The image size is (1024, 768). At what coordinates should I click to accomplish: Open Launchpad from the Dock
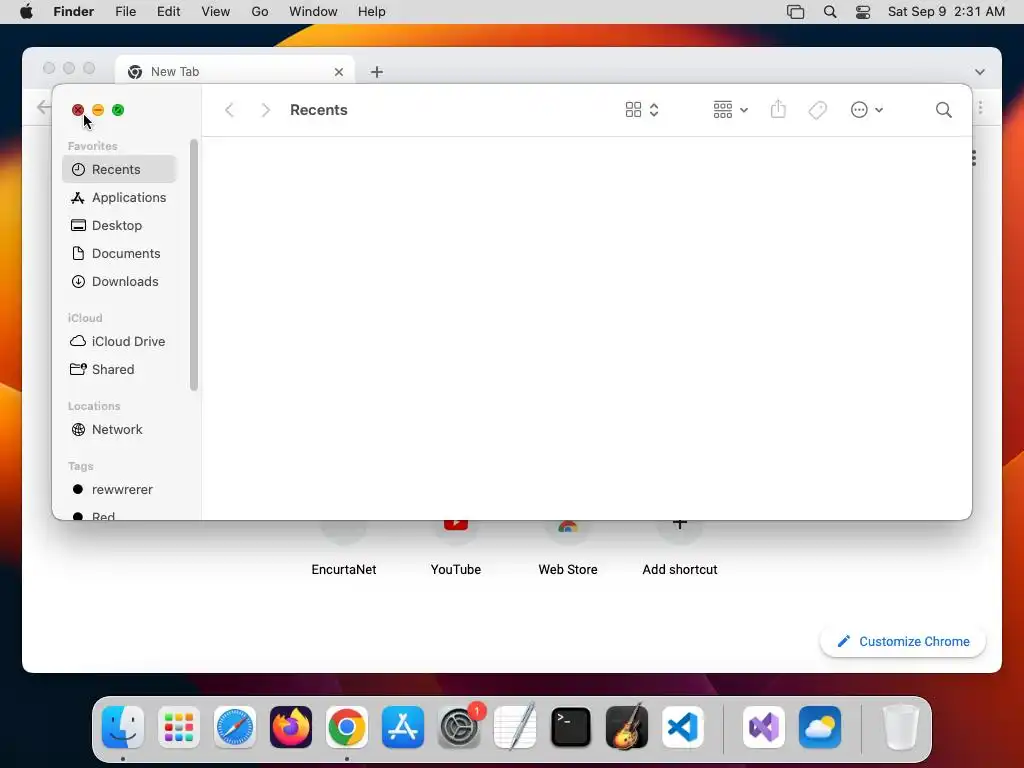point(179,727)
